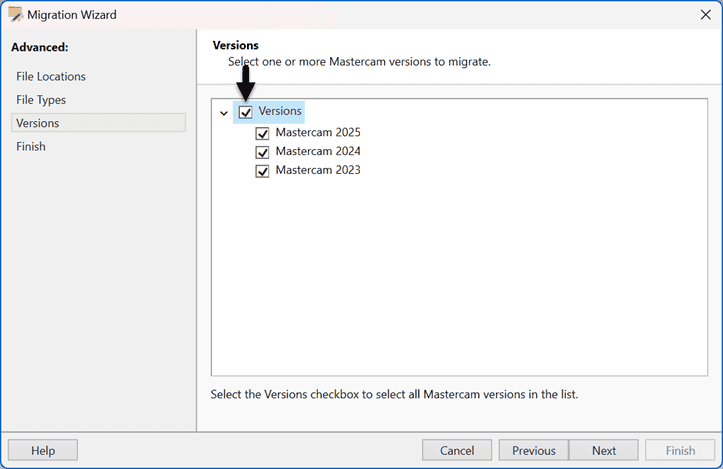Jump to the Finish step in sidebar
This screenshot has height=469, width=723.
pos(31,146)
